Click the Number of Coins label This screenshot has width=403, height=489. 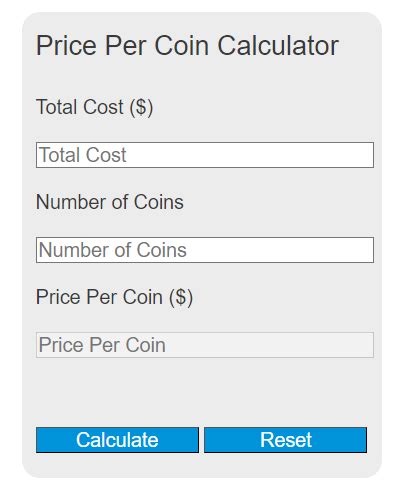(x=110, y=202)
